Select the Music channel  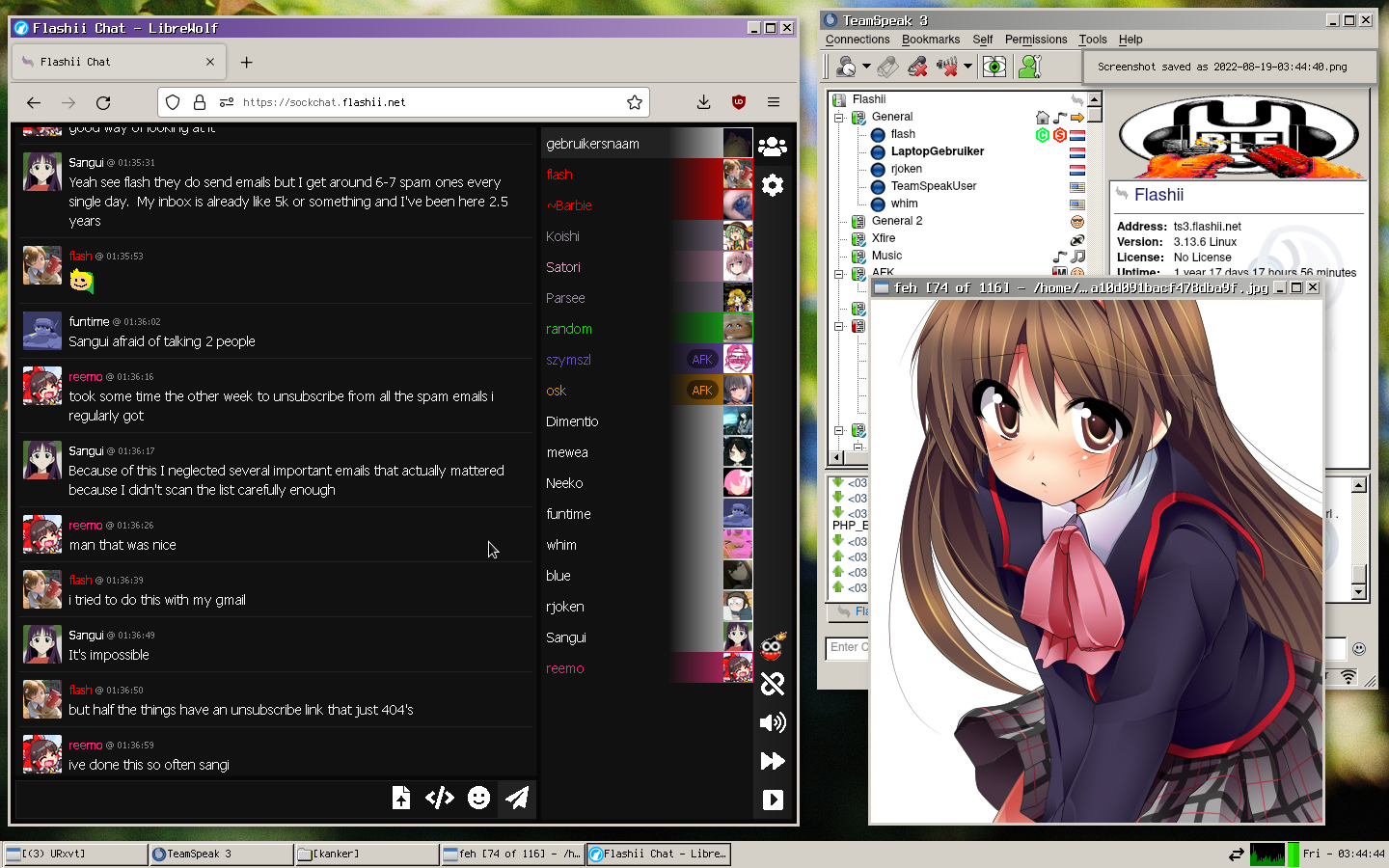886,256
